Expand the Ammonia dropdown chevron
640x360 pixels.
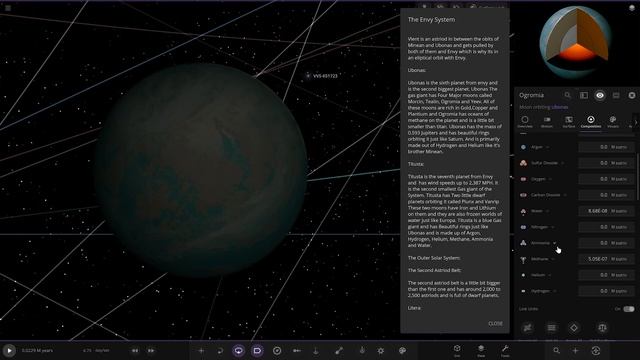point(554,243)
